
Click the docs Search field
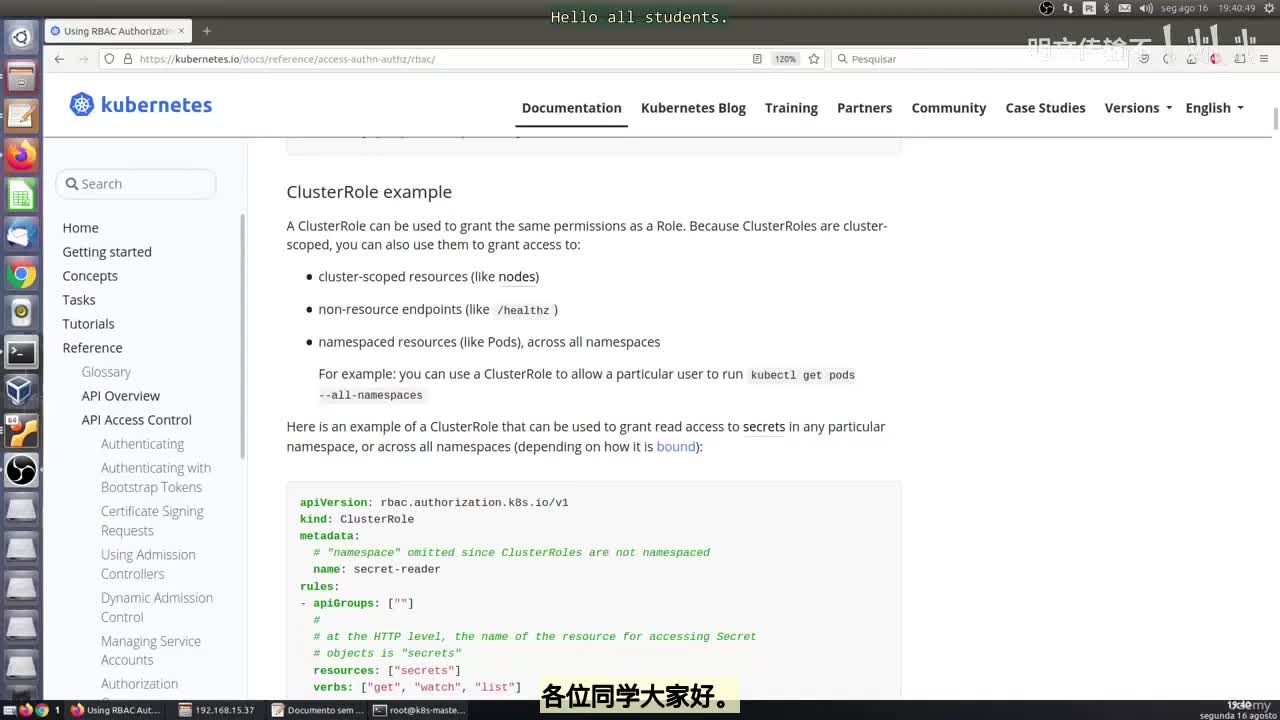136,184
